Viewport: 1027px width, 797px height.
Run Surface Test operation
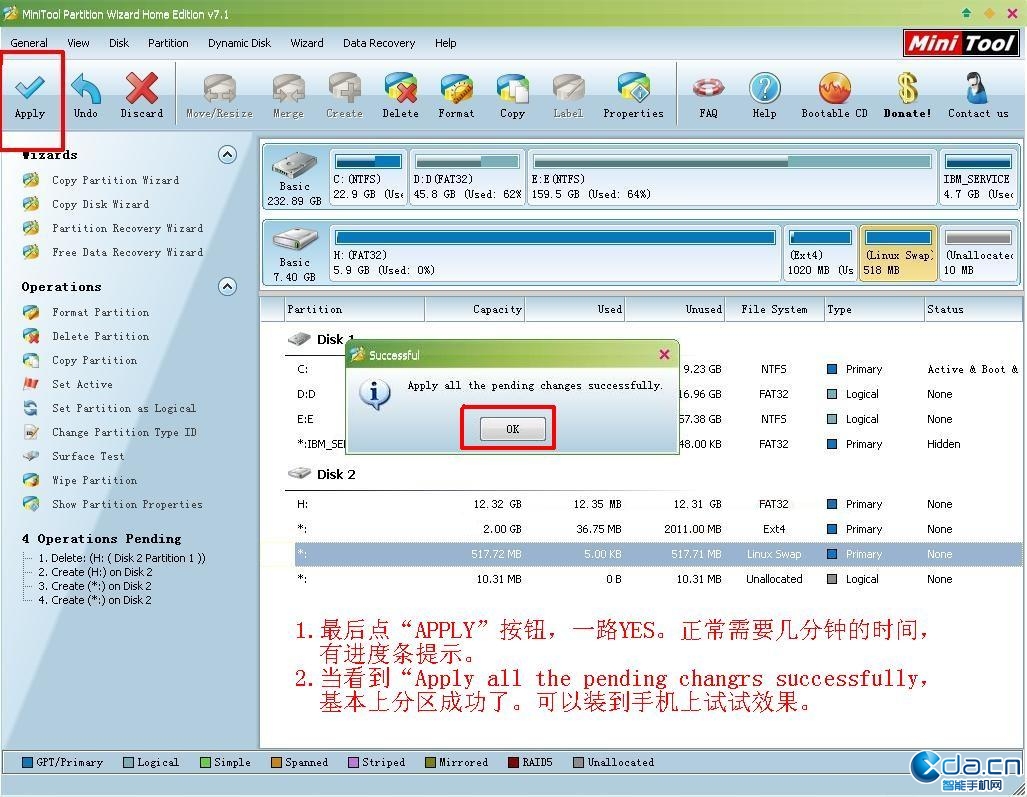[88, 456]
